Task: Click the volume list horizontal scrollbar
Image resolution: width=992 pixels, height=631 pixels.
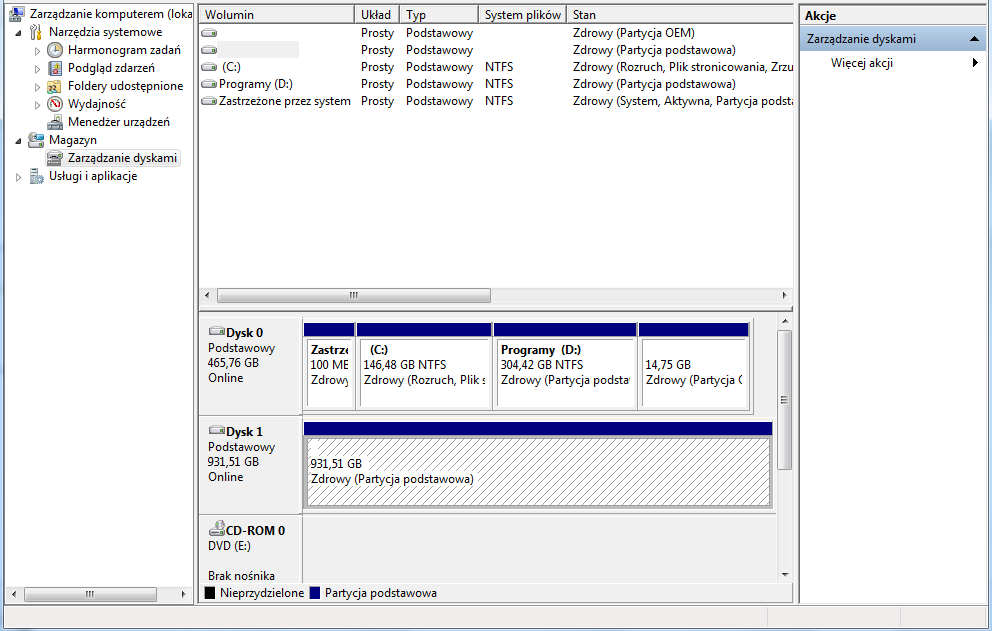Action: click(x=353, y=296)
